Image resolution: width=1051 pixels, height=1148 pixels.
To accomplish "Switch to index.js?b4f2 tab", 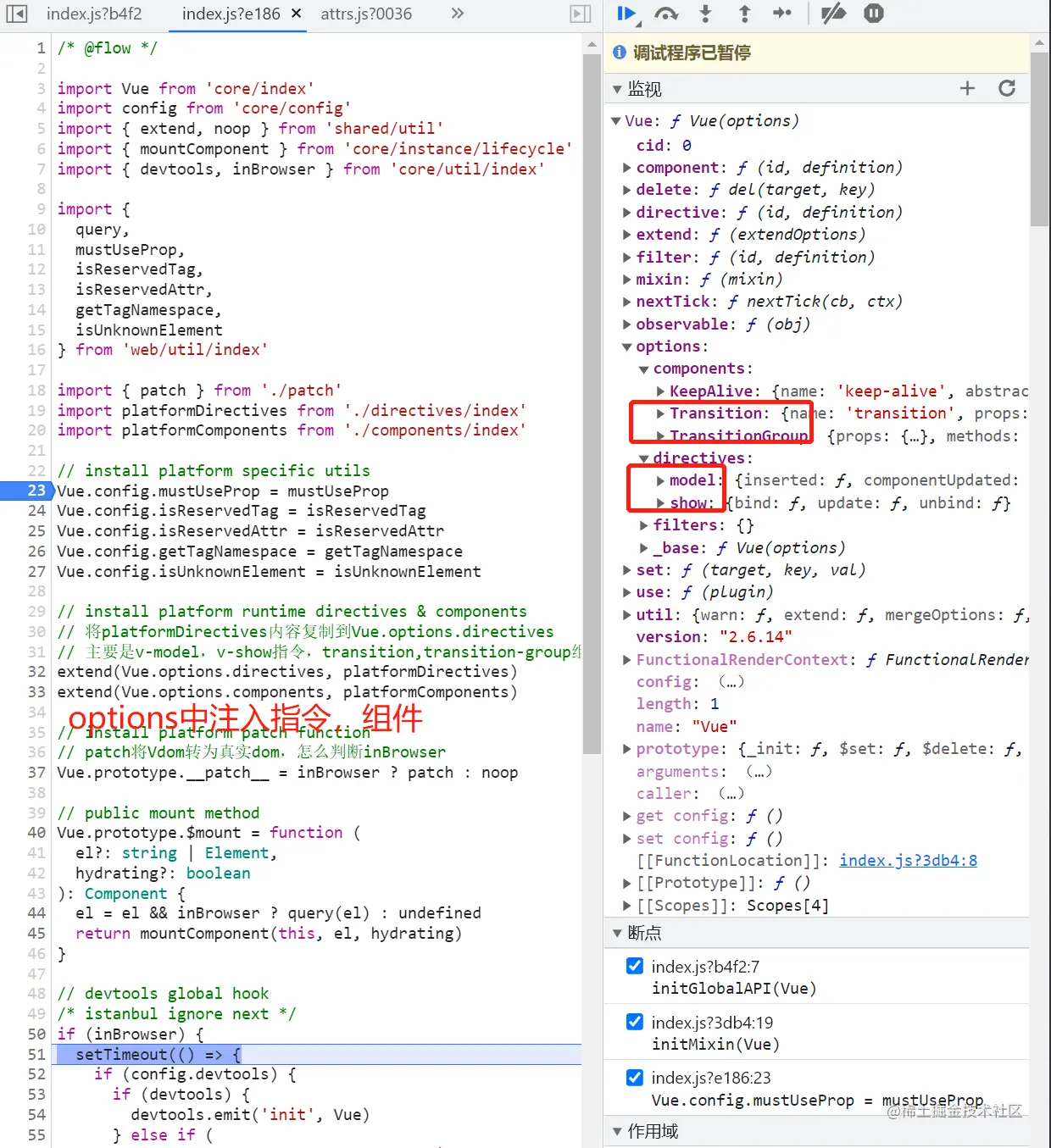I will 94,14.
